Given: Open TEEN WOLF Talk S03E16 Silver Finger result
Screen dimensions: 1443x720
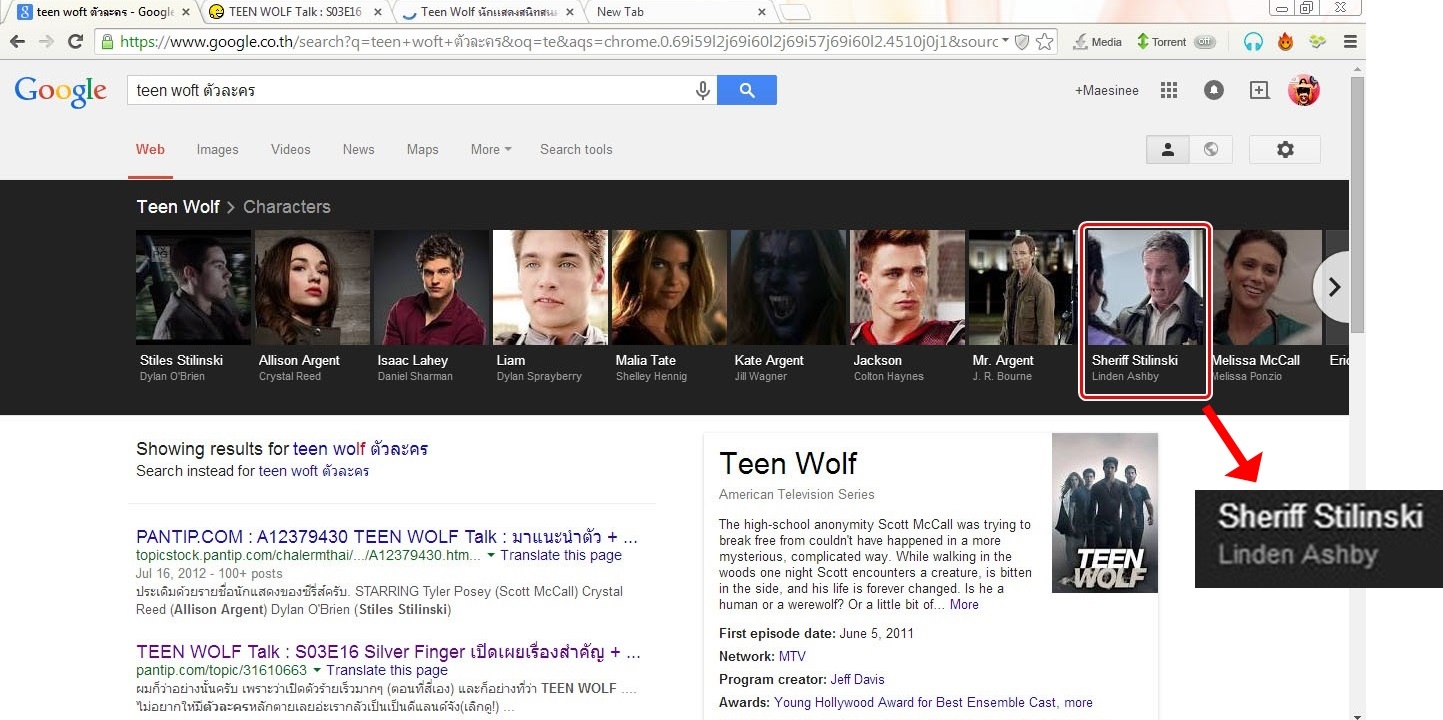Looking at the screenshot, I should pyautogui.click(x=388, y=652).
